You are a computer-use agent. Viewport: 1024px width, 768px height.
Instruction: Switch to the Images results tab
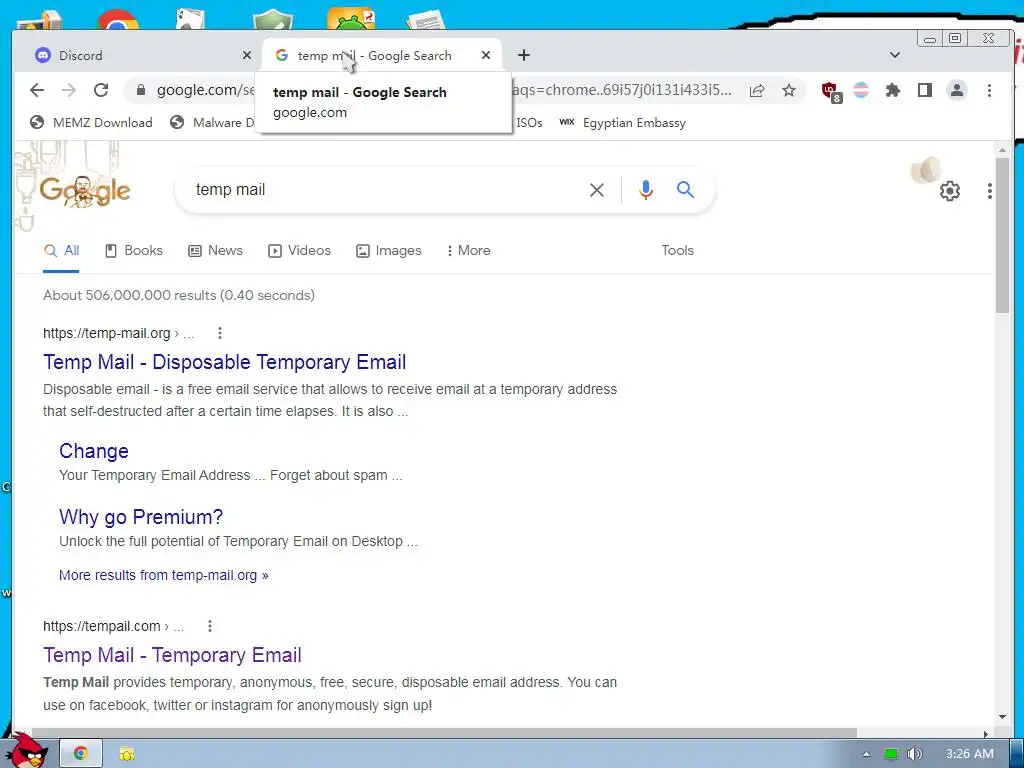pos(389,251)
